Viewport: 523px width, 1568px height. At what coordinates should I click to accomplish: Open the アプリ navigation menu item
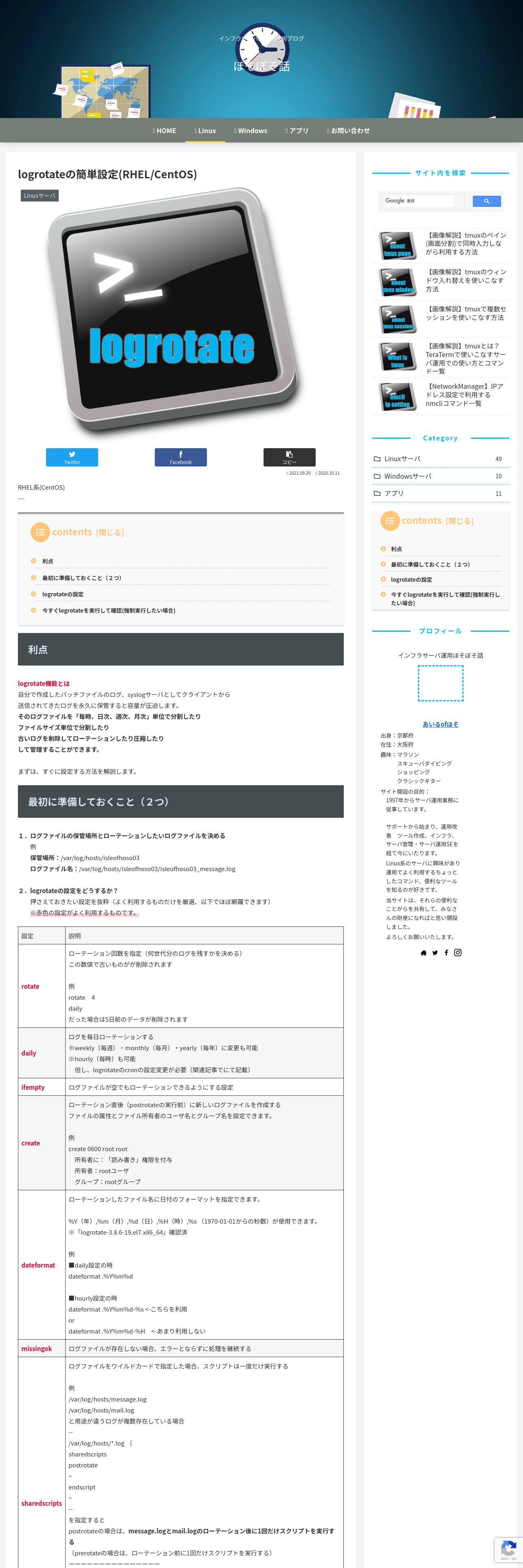click(x=297, y=130)
